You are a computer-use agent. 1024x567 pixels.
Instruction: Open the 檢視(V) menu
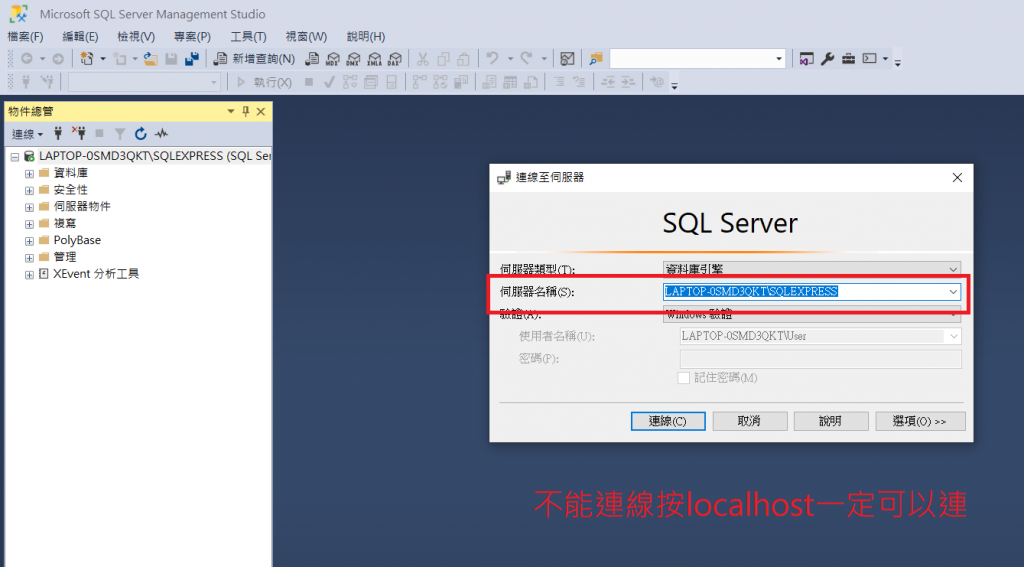pos(136,37)
